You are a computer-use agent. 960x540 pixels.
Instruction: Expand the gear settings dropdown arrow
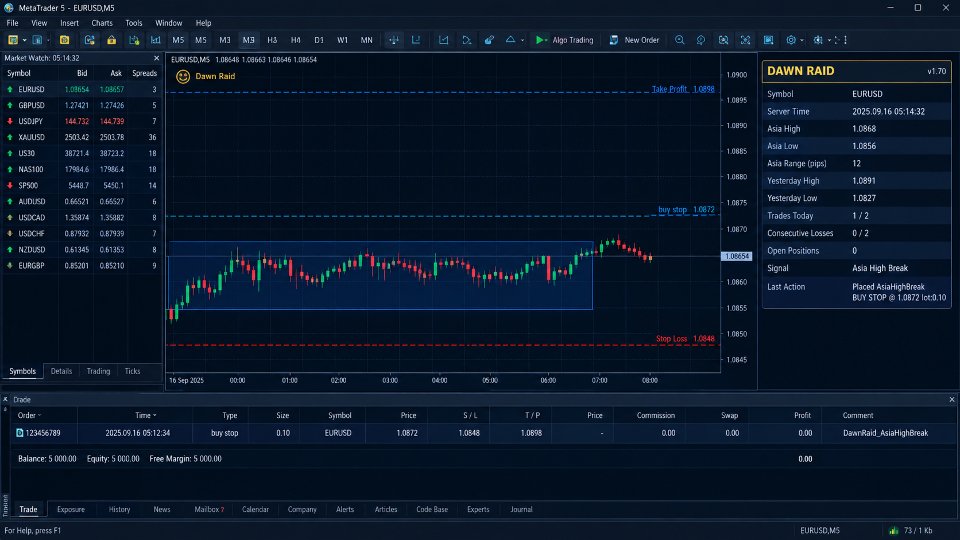pos(802,40)
